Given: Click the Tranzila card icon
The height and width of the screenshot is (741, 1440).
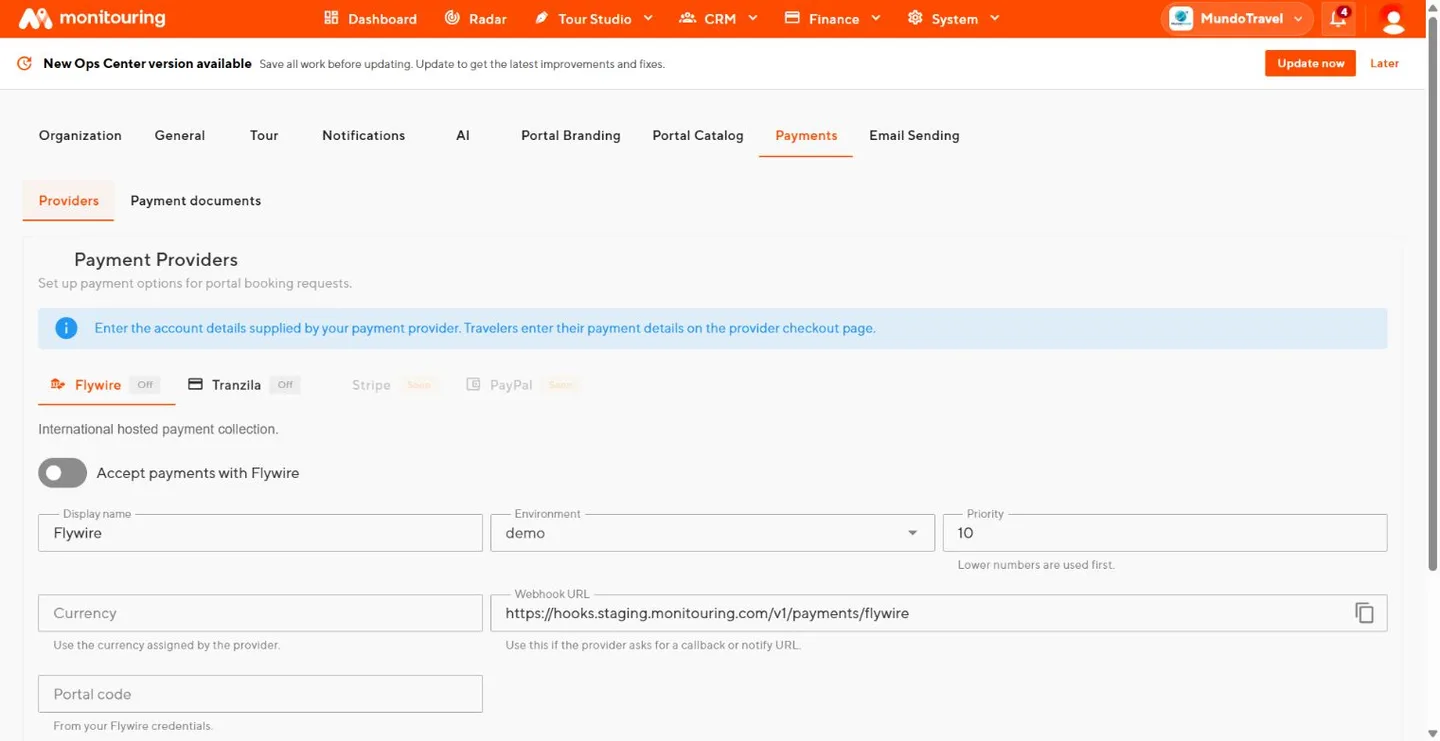Looking at the screenshot, I should 195,384.
